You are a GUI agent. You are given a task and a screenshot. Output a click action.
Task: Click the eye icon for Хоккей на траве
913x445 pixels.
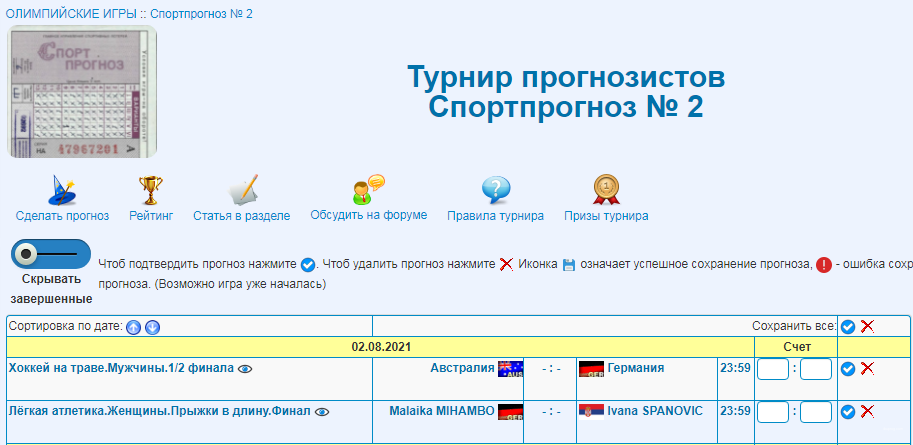tap(245, 369)
